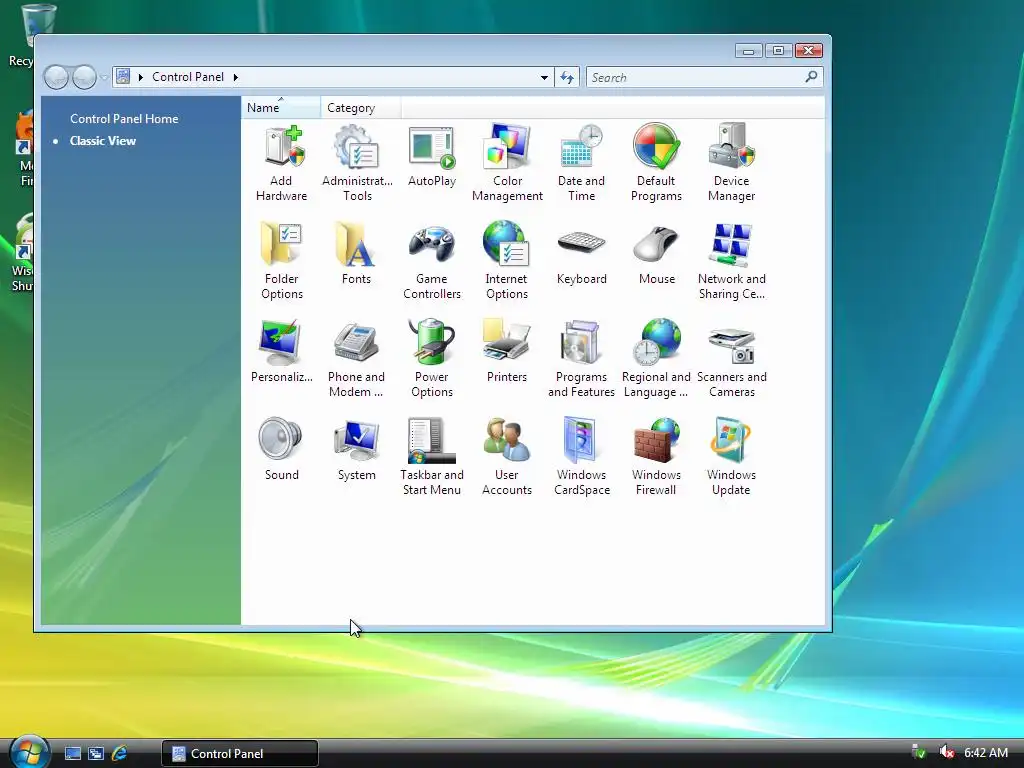Image resolution: width=1024 pixels, height=768 pixels.
Task: Click the Control Panel breadcrumb text
Action: [188, 77]
